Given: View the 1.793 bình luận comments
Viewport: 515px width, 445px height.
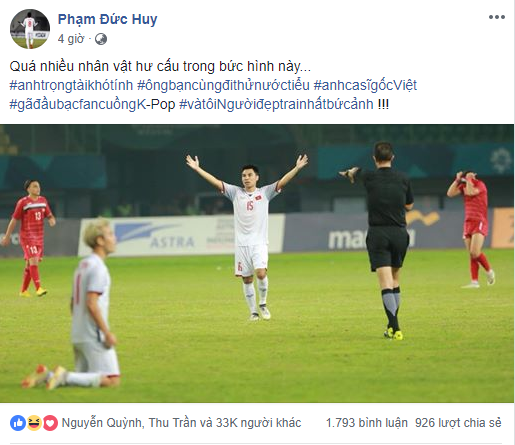Looking at the screenshot, I should 367,423.
